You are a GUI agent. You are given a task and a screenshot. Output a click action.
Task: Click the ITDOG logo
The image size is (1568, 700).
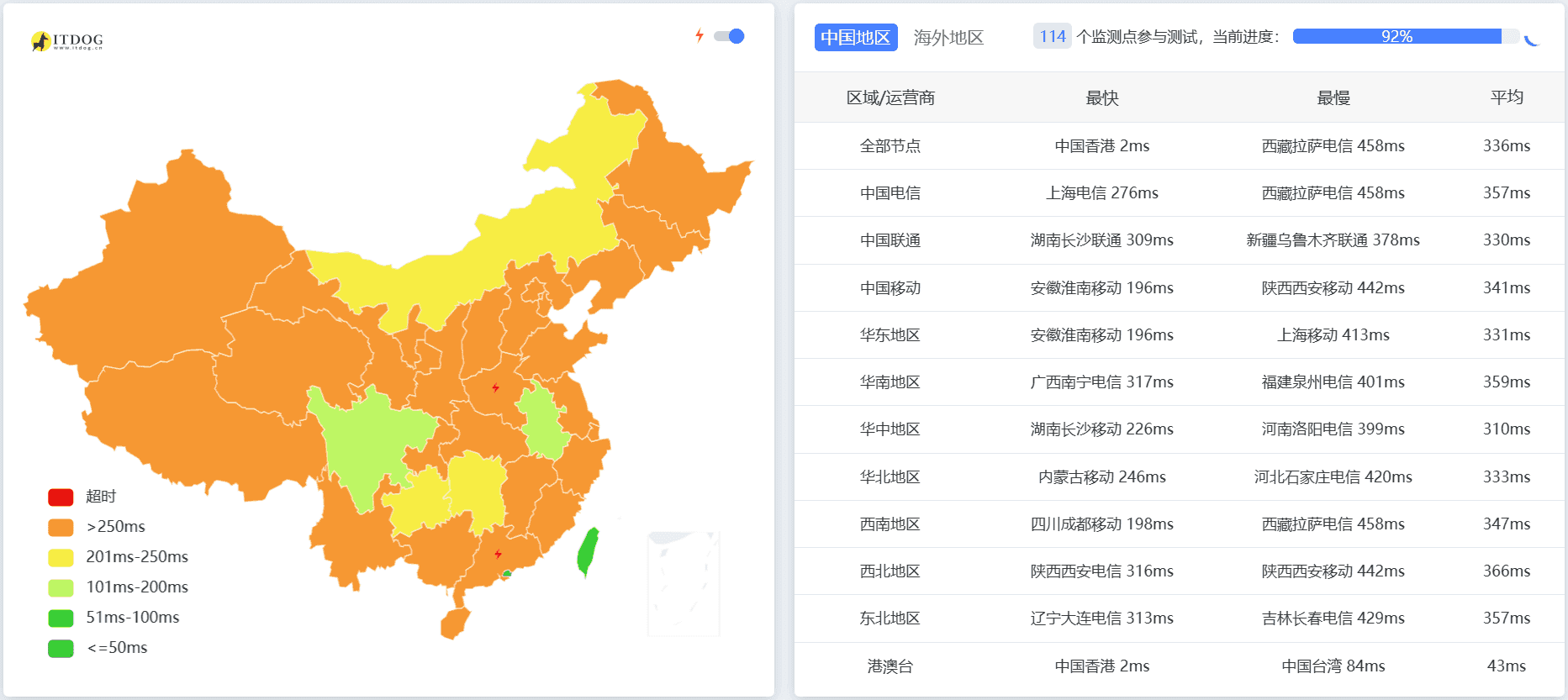pos(66,40)
